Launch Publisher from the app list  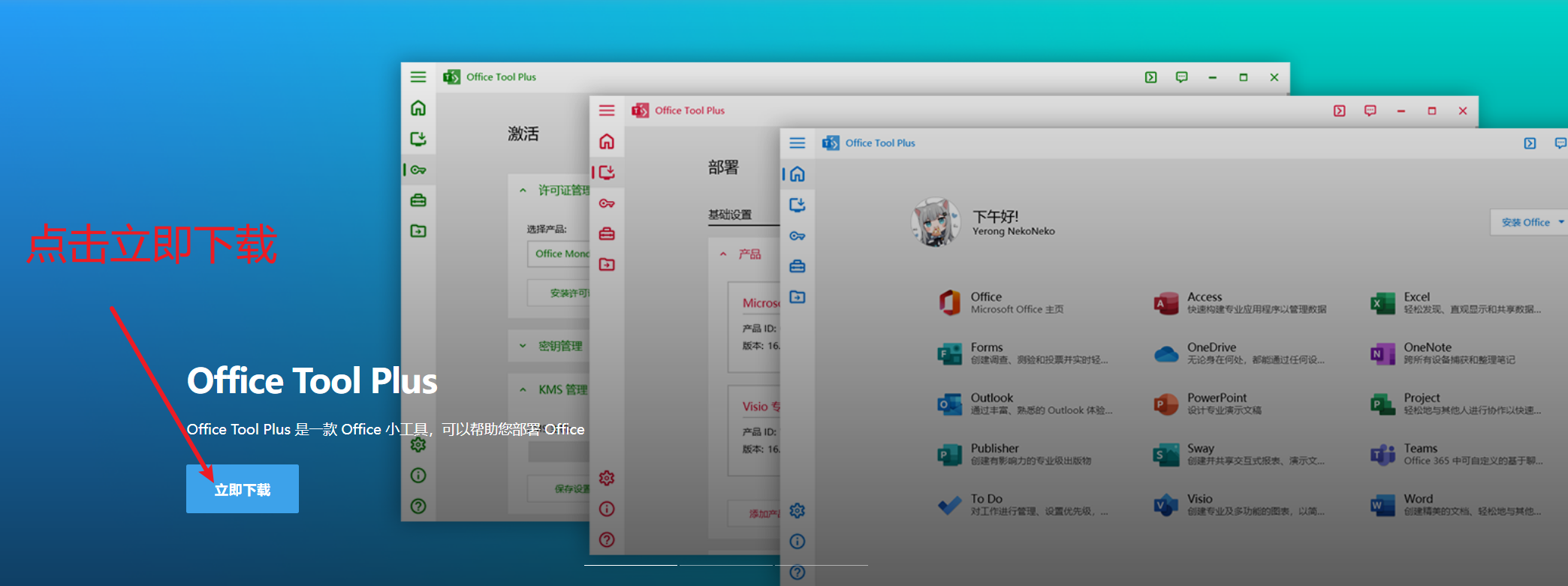[x=1015, y=453]
